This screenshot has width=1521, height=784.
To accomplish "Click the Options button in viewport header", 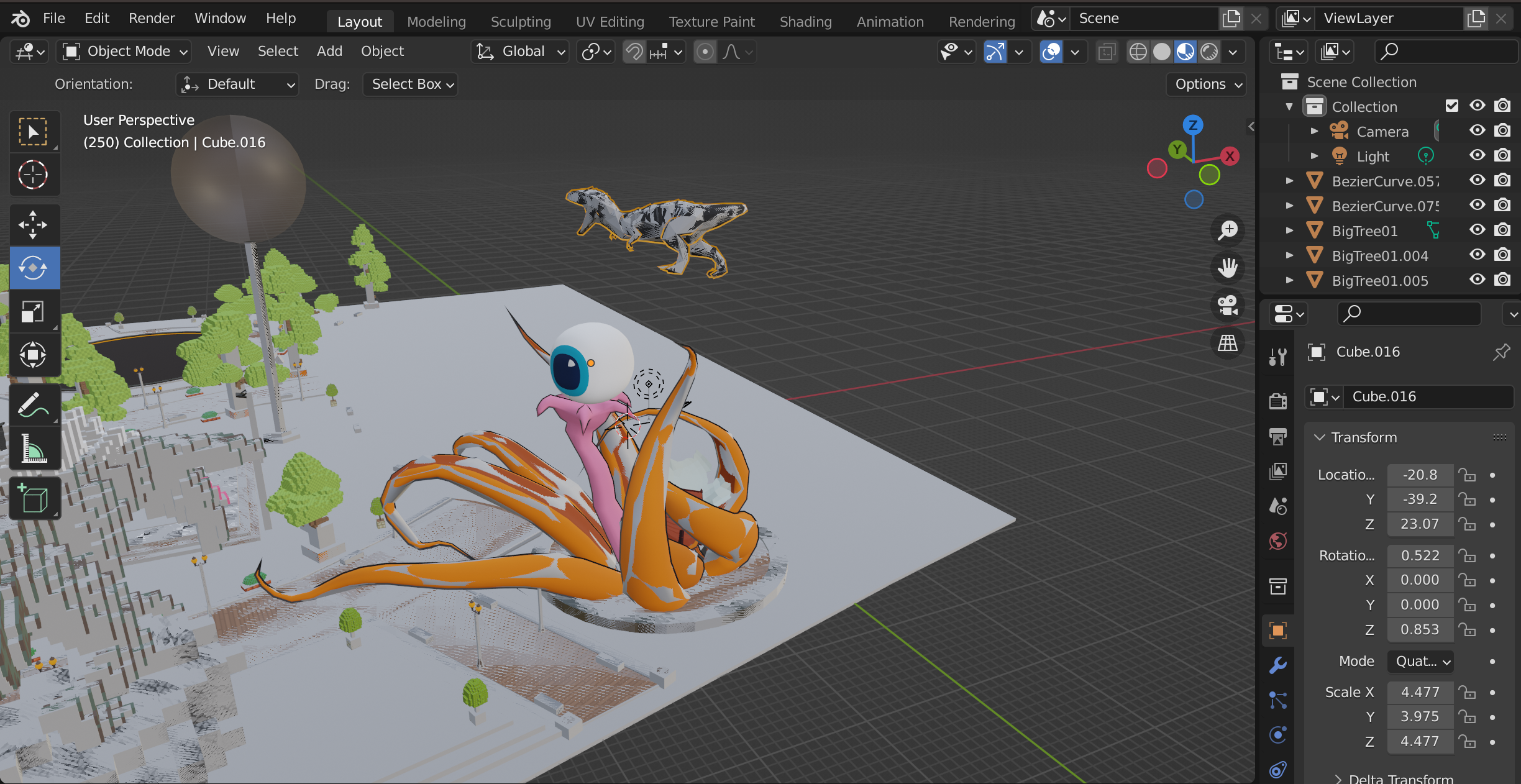I will [x=1207, y=84].
